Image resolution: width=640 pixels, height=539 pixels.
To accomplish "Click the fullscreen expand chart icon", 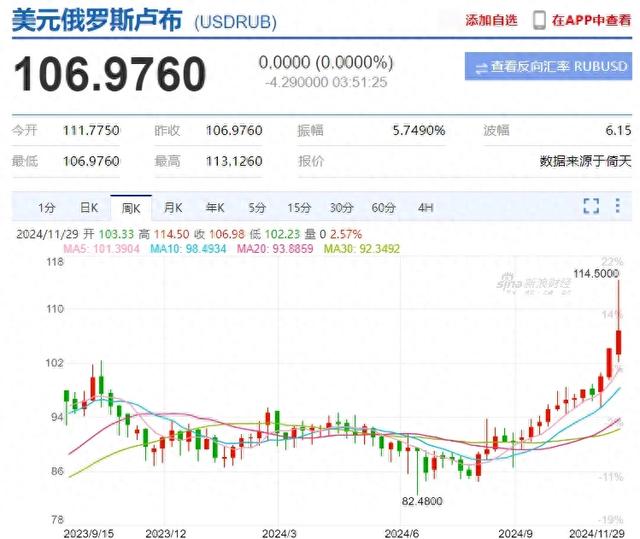I will (x=591, y=207).
